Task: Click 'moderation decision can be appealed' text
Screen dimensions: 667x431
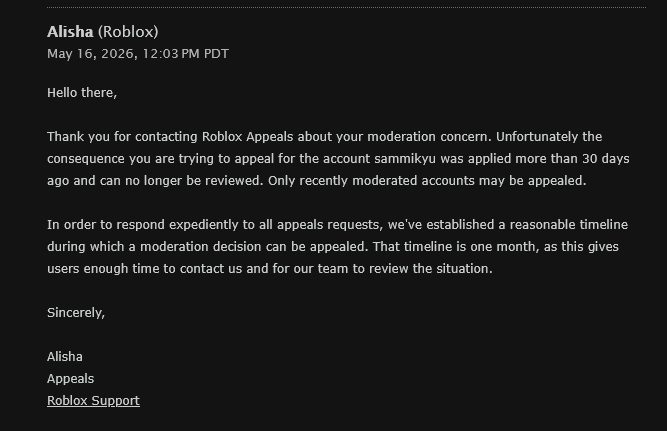Action: (x=254, y=247)
